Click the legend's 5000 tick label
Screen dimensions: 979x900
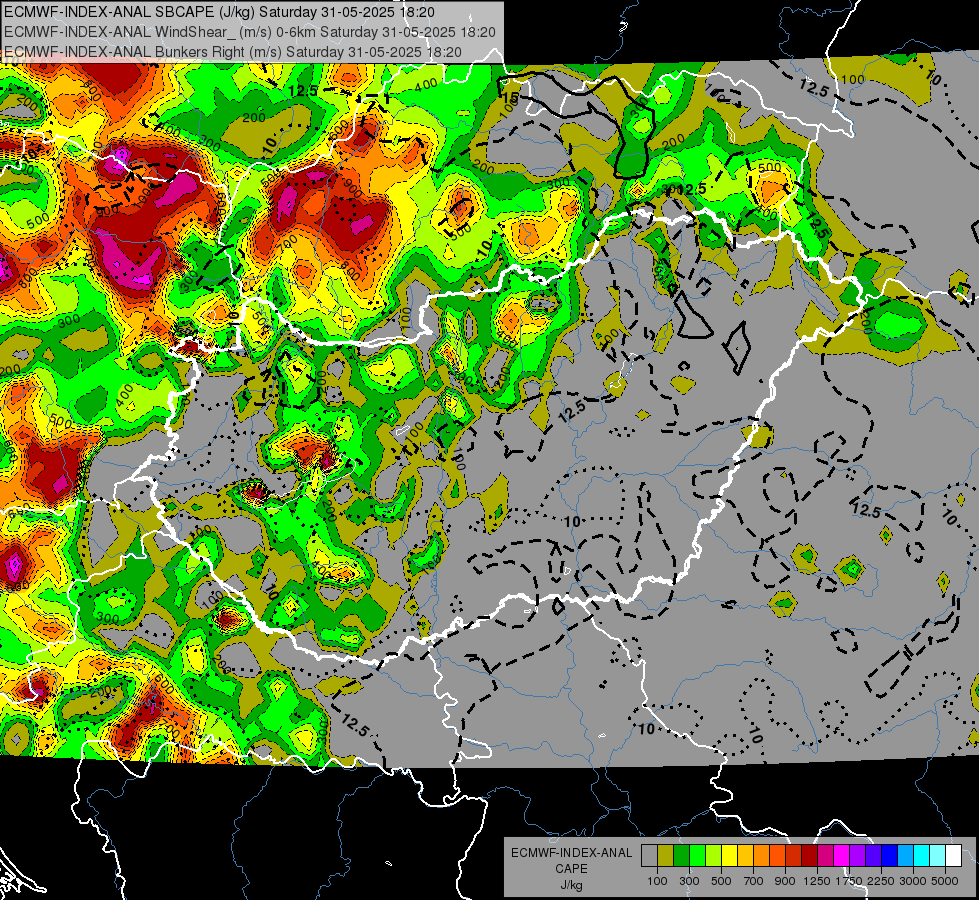click(x=945, y=881)
